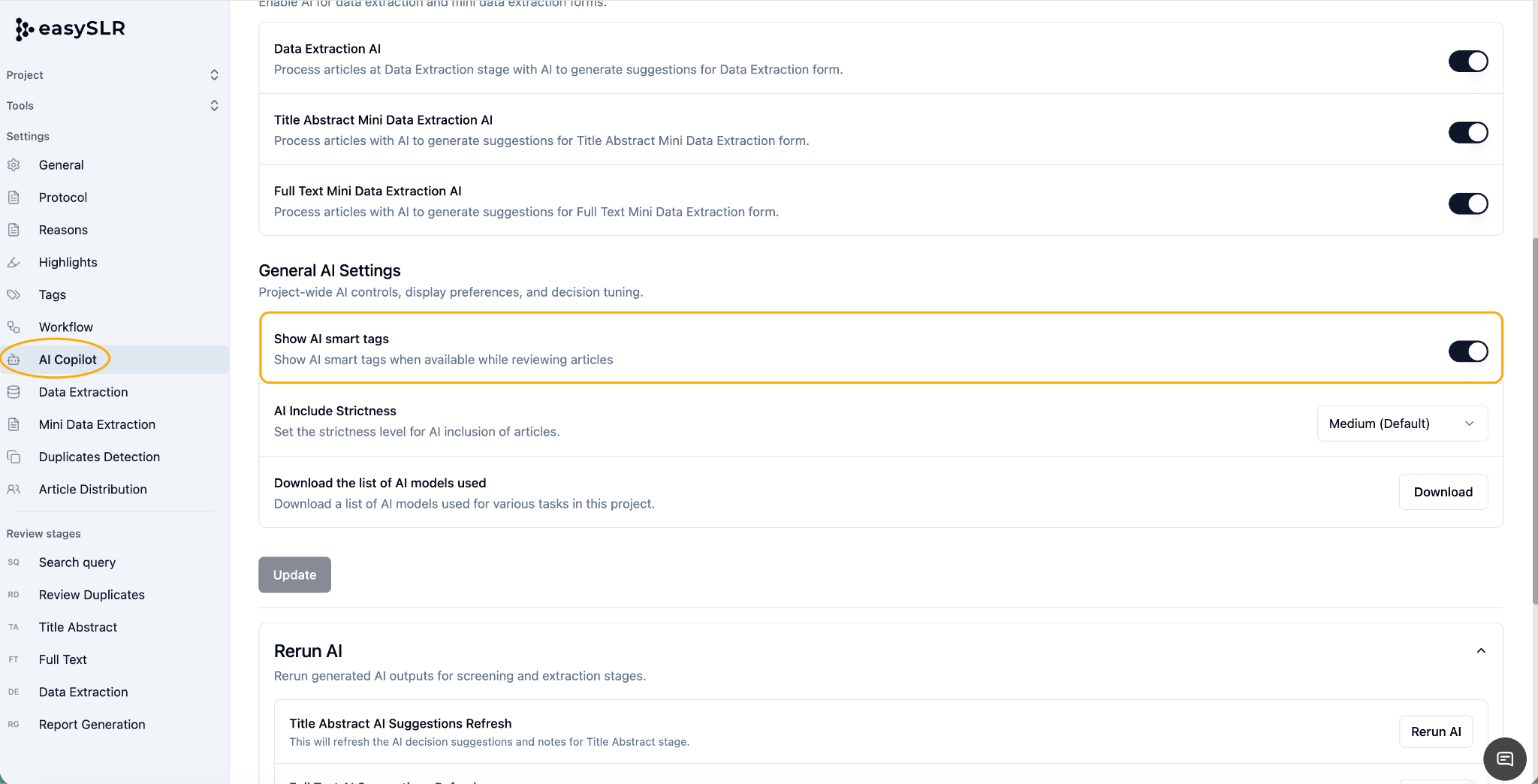Click the page vertical scrollbar
The width and height of the screenshot is (1538, 784).
tap(1534, 421)
